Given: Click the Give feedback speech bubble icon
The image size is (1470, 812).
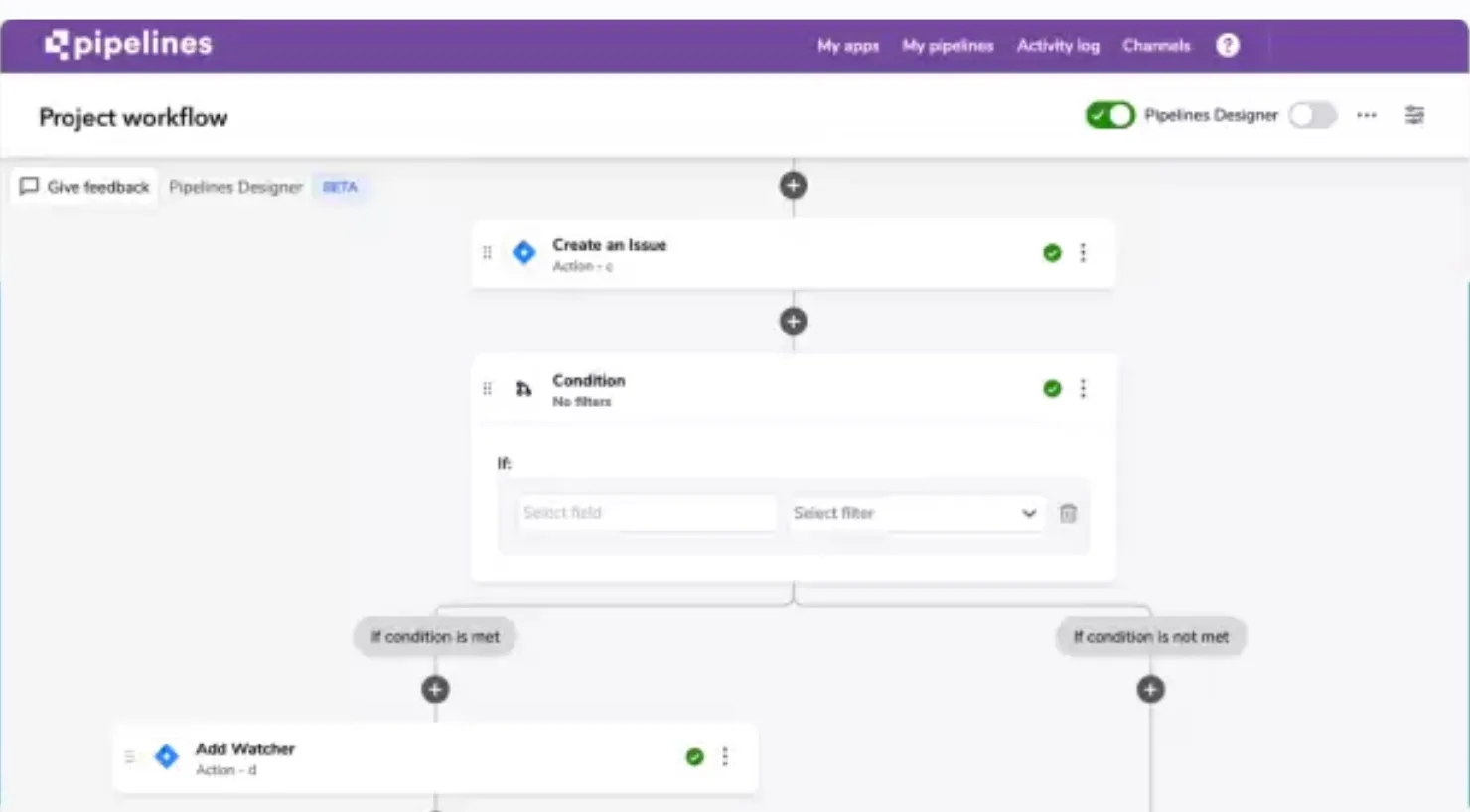Looking at the screenshot, I should coord(29,187).
